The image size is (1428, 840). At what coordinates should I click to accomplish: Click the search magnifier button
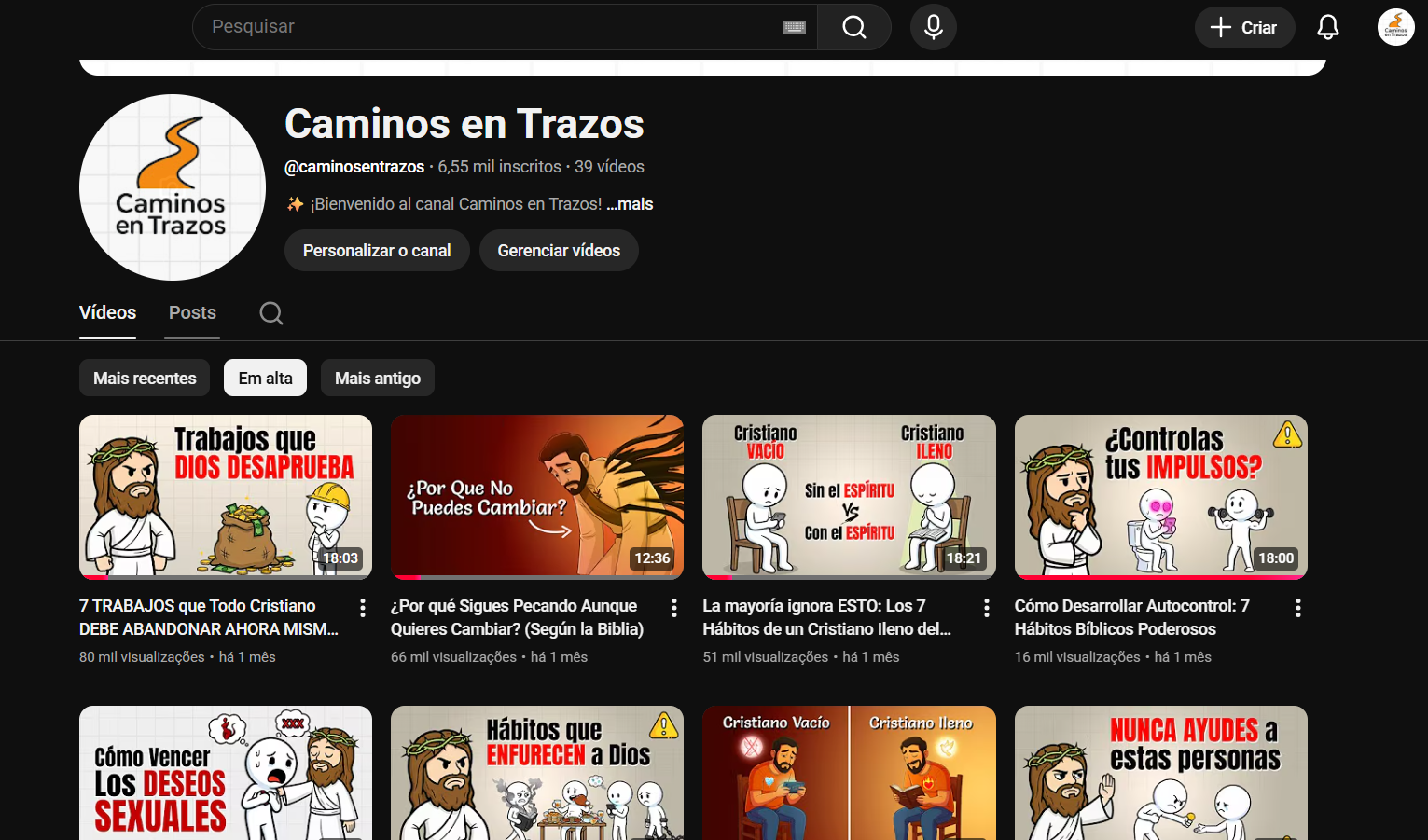tap(853, 27)
